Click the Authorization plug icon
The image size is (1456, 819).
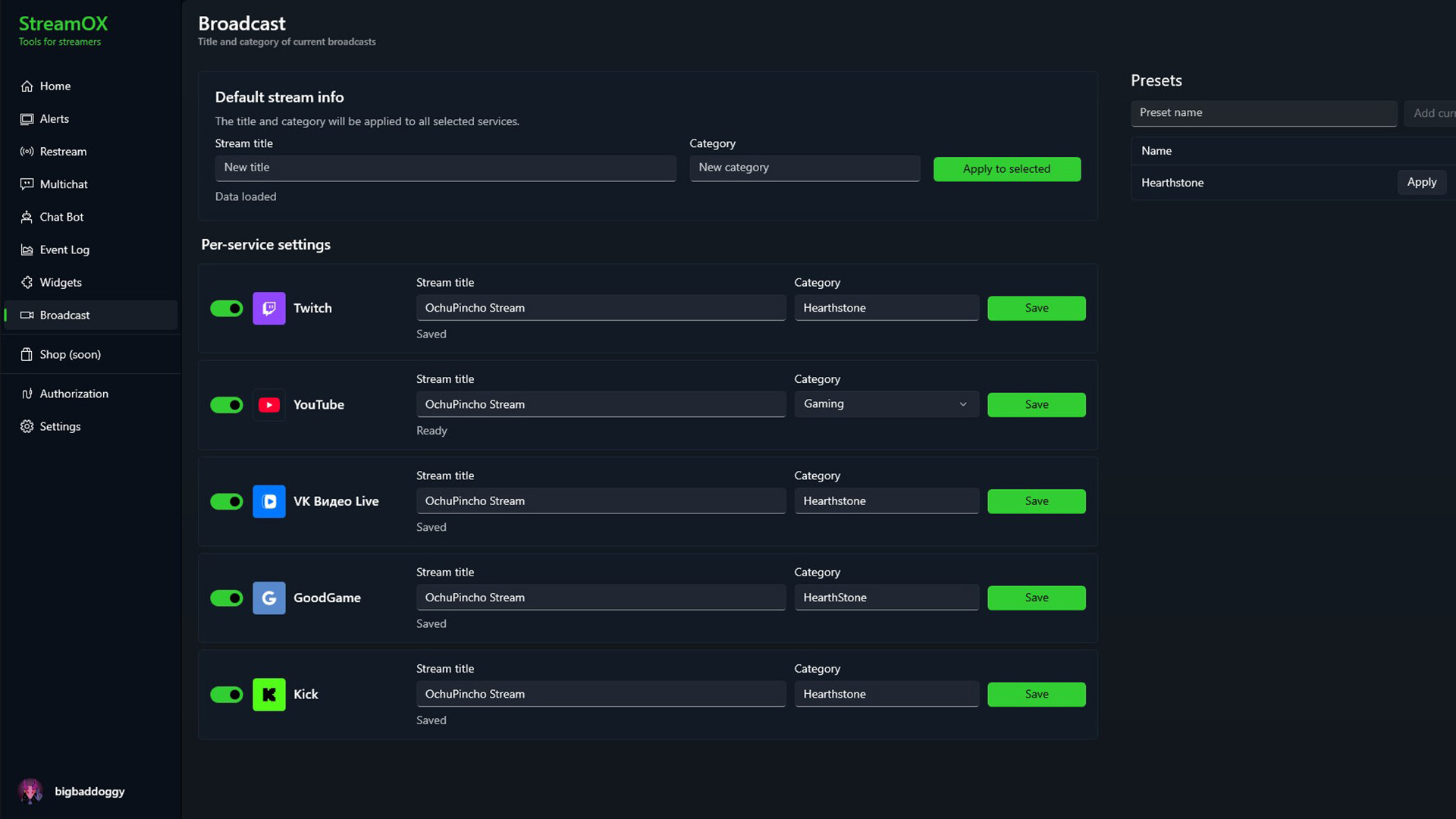27,394
